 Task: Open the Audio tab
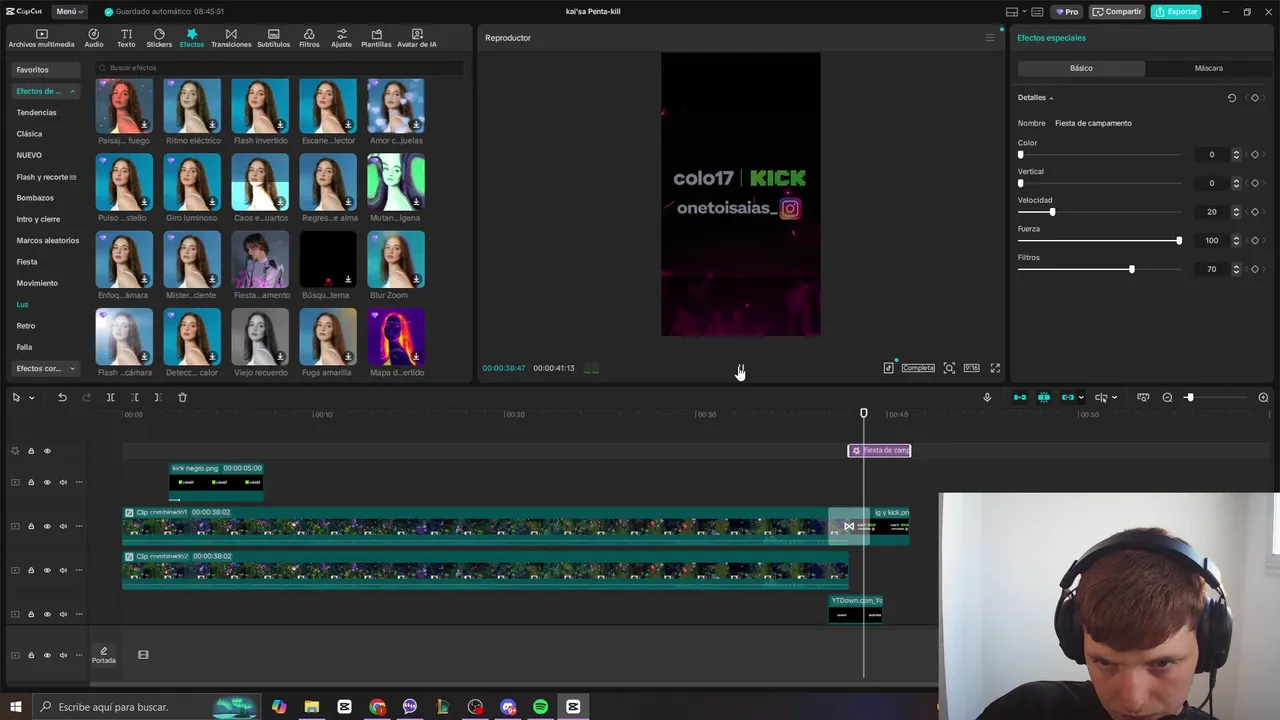pos(94,38)
